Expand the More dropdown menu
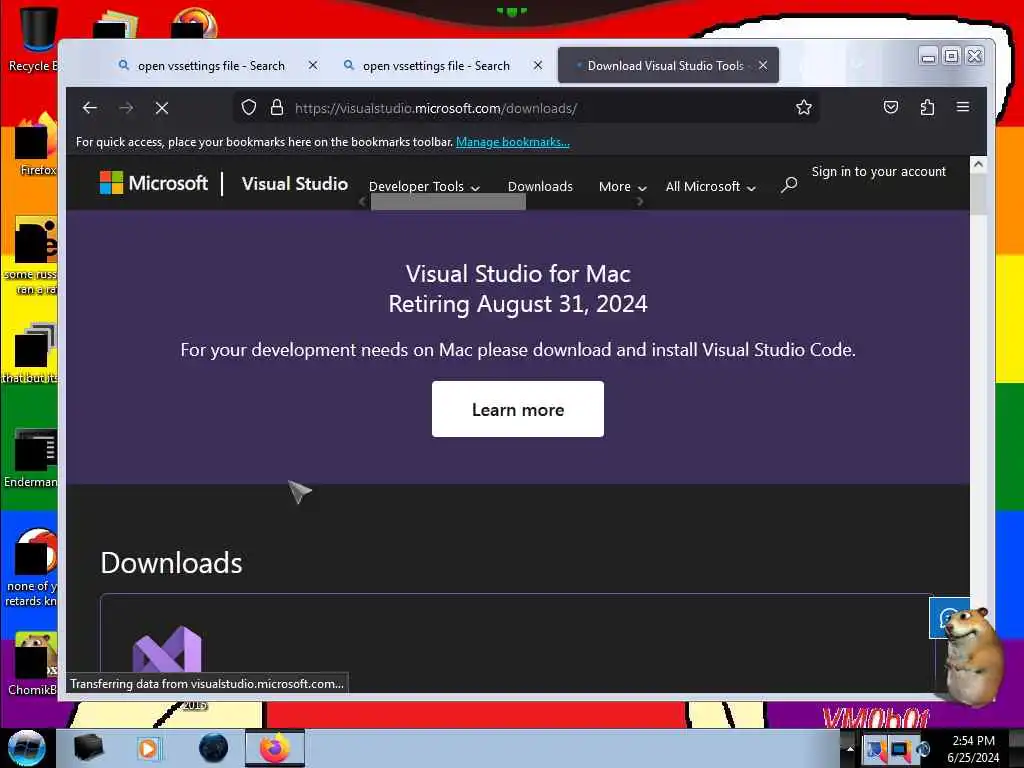Viewport: 1024px width, 768px height. pyautogui.click(x=622, y=187)
